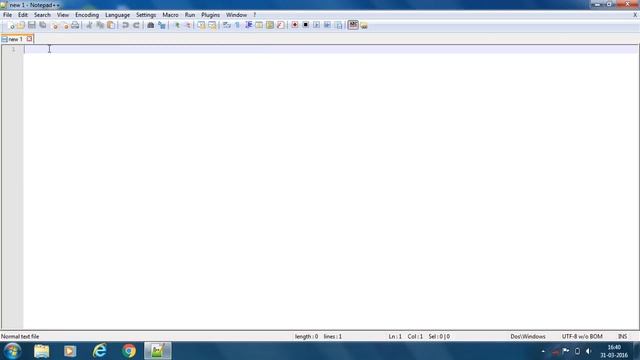Toggle synchronized horizontal scrolling
This screenshot has width=640, height=360.
[x=212, y=25]
